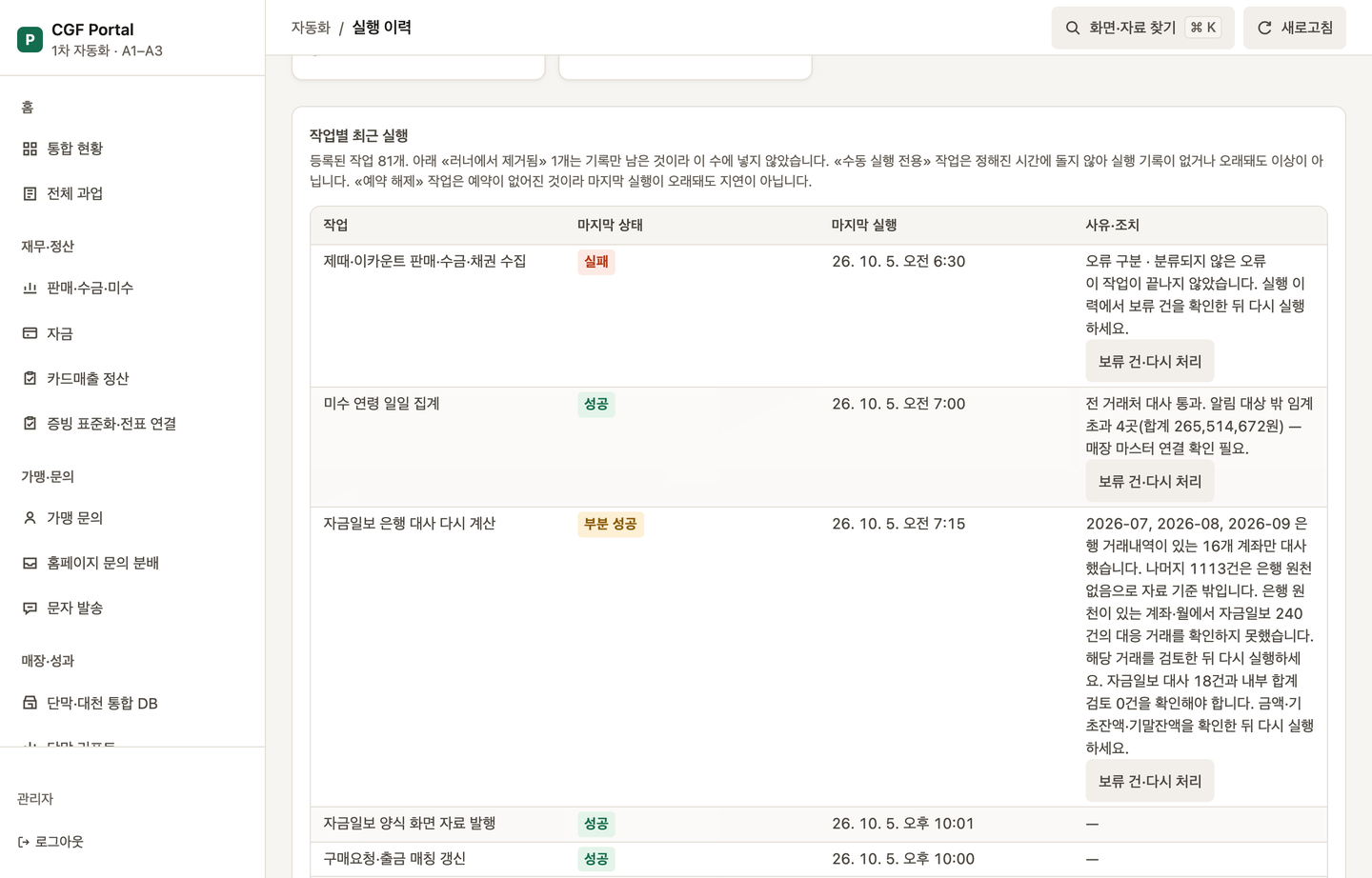Click the 가맹 문의 person icon
This screenshot has height=878, width=1372.
(30, 518)
